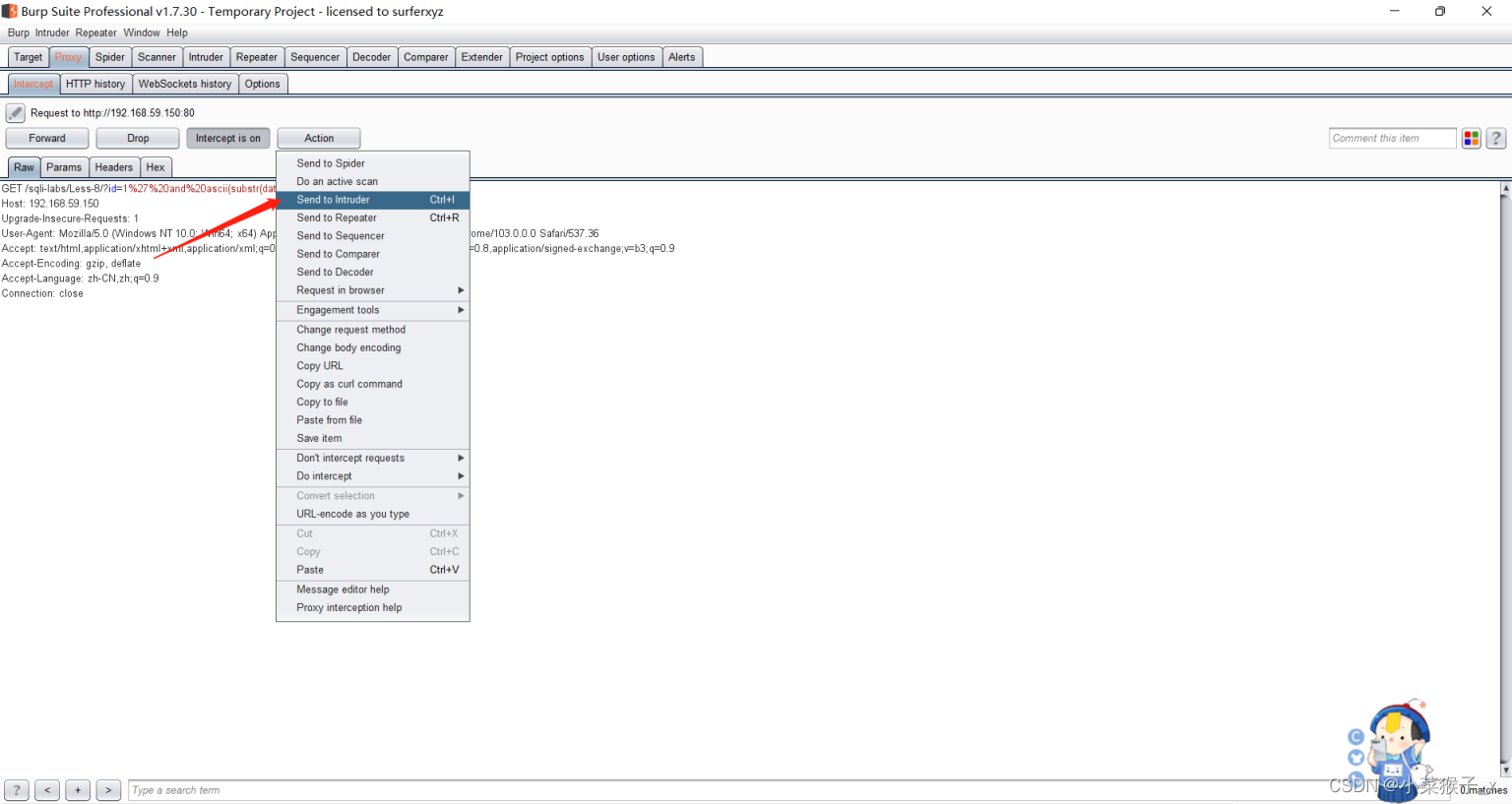The width and height of the screenshot is (1512, 804).
Task: Click the search help question mark button
Action: click(17, 790)
